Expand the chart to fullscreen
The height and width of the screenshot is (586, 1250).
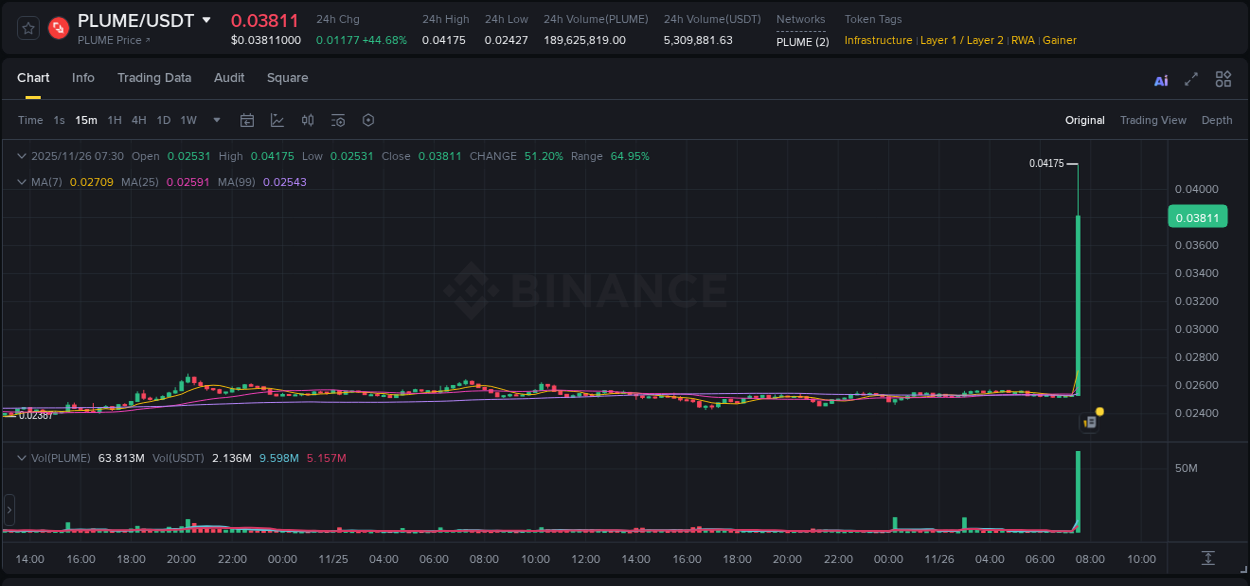[1192, 78]
